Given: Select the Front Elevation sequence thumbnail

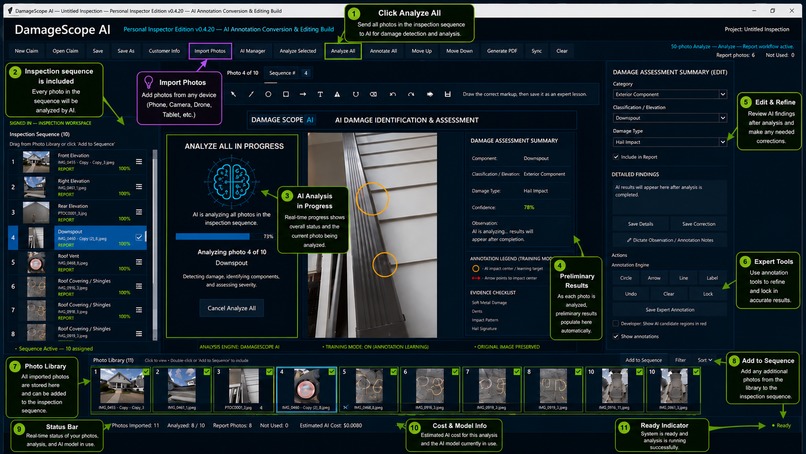Looking at the screenshot, I should pos(36,161).
